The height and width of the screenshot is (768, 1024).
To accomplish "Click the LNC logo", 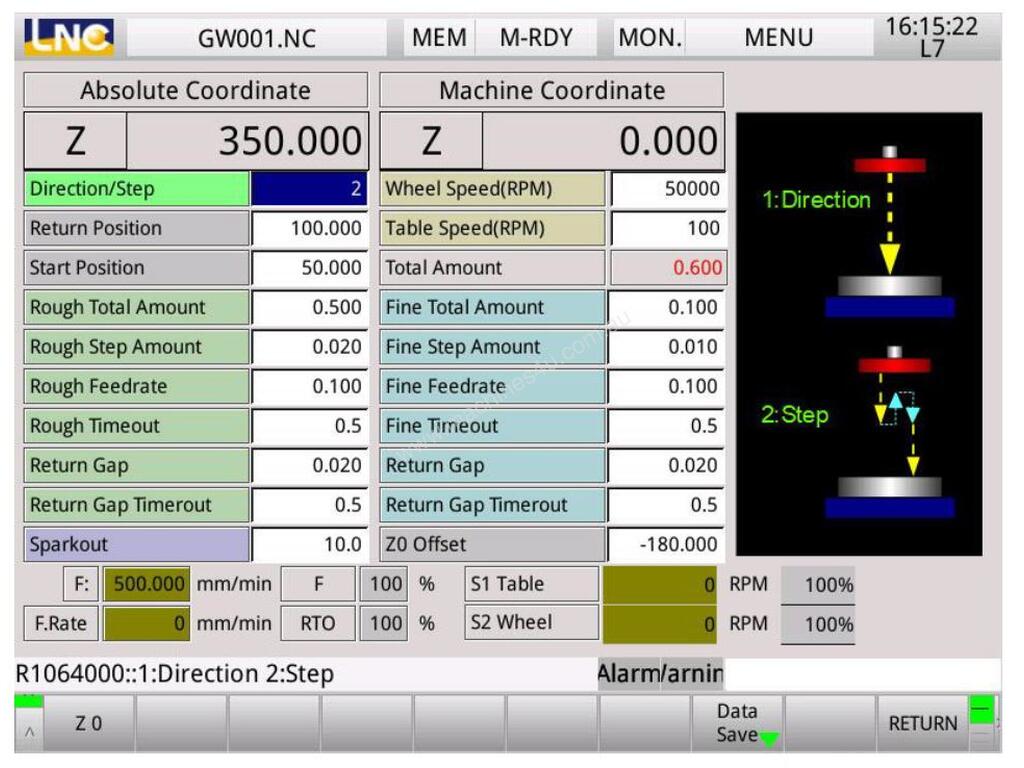I will [x=69, y=38].
